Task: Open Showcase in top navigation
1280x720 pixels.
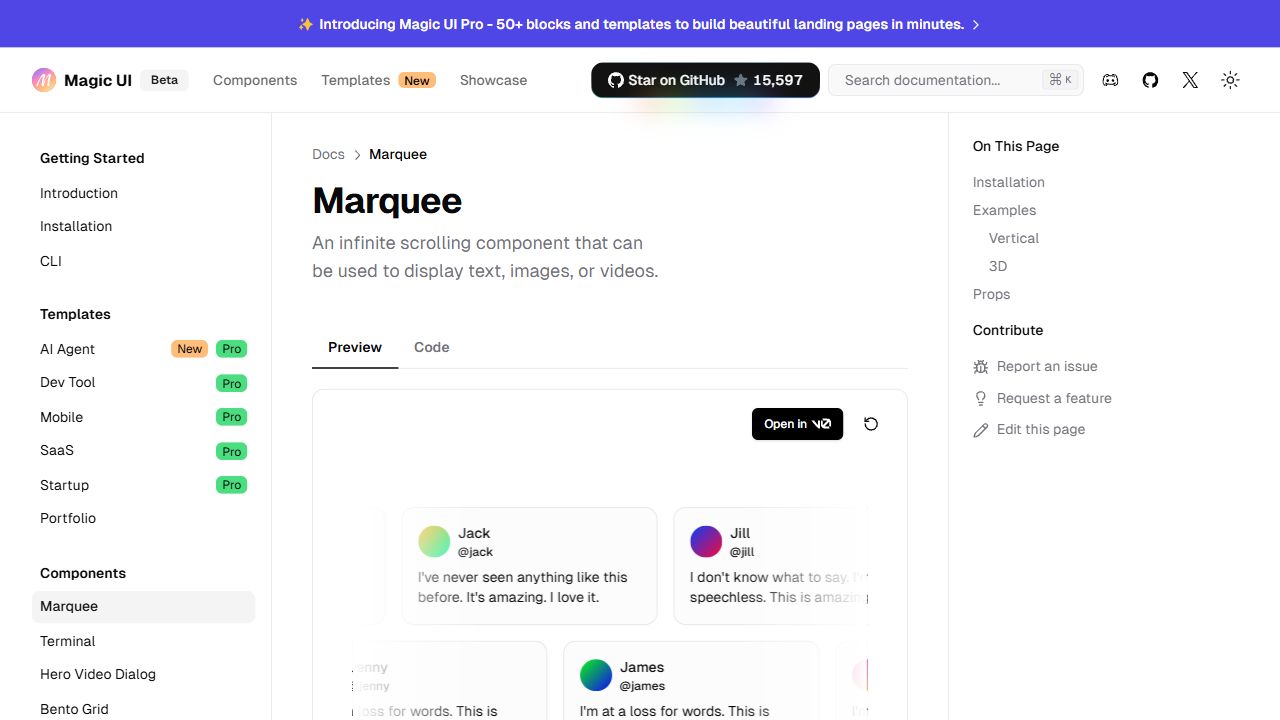Action: coord(493,80)
